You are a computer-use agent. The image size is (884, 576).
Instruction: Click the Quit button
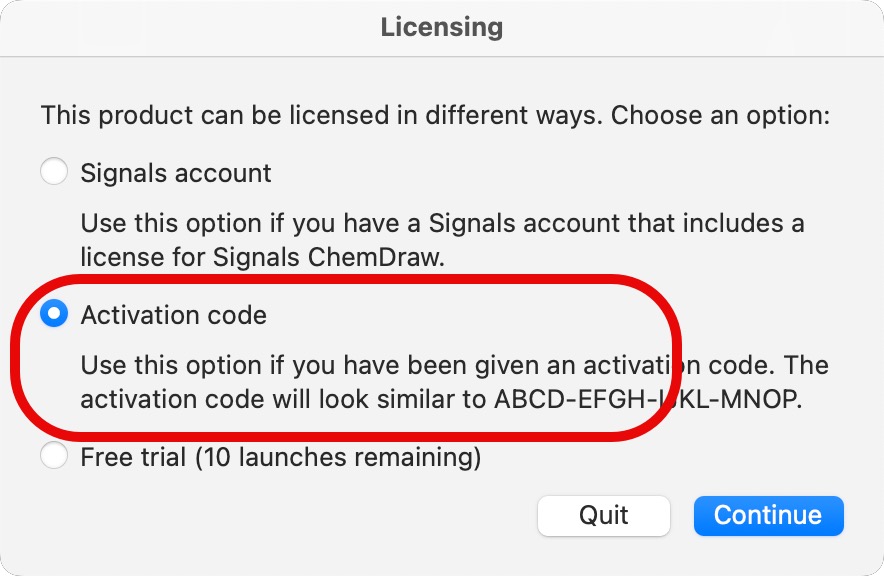point(603,515)
